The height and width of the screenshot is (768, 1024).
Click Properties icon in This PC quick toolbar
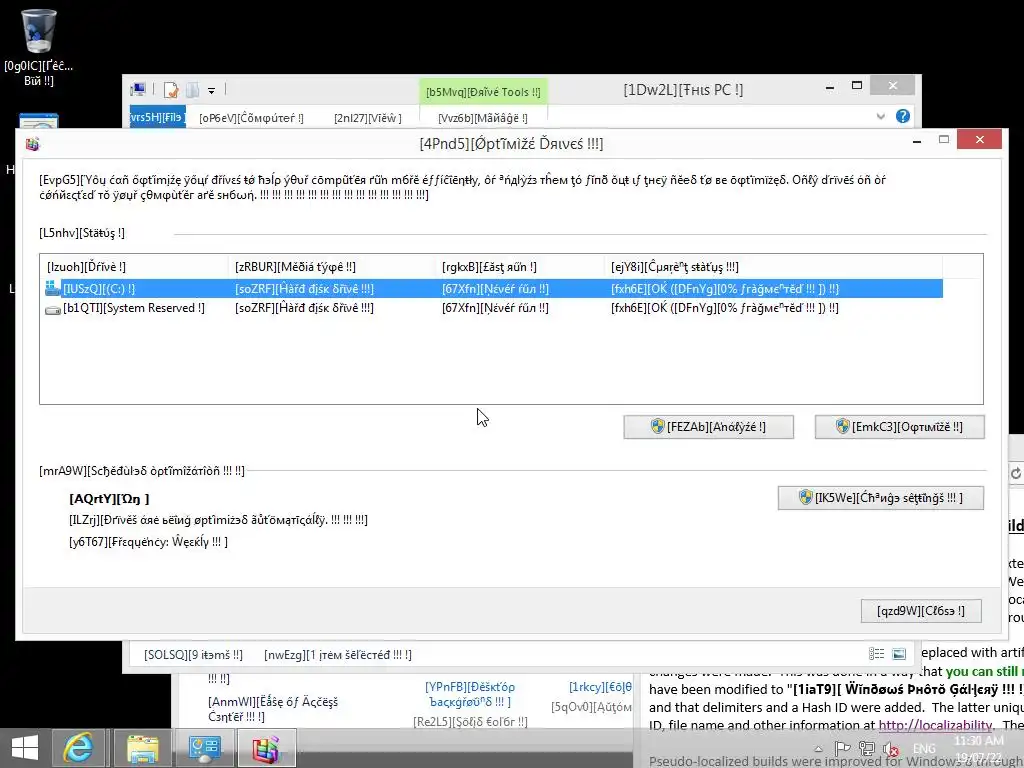pos(171,90)
